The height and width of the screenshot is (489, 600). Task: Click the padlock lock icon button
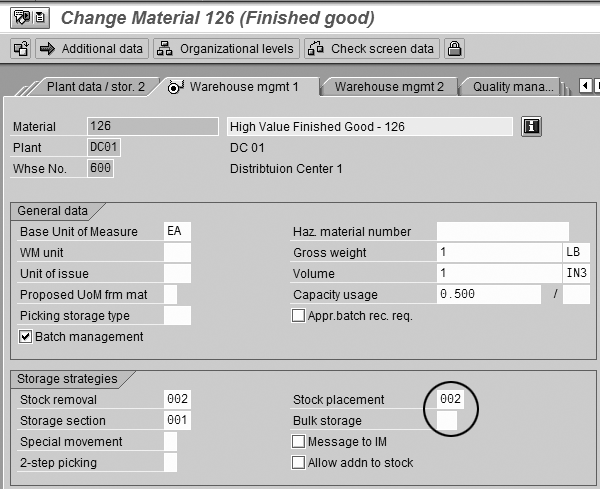click(x=454, y=49)
